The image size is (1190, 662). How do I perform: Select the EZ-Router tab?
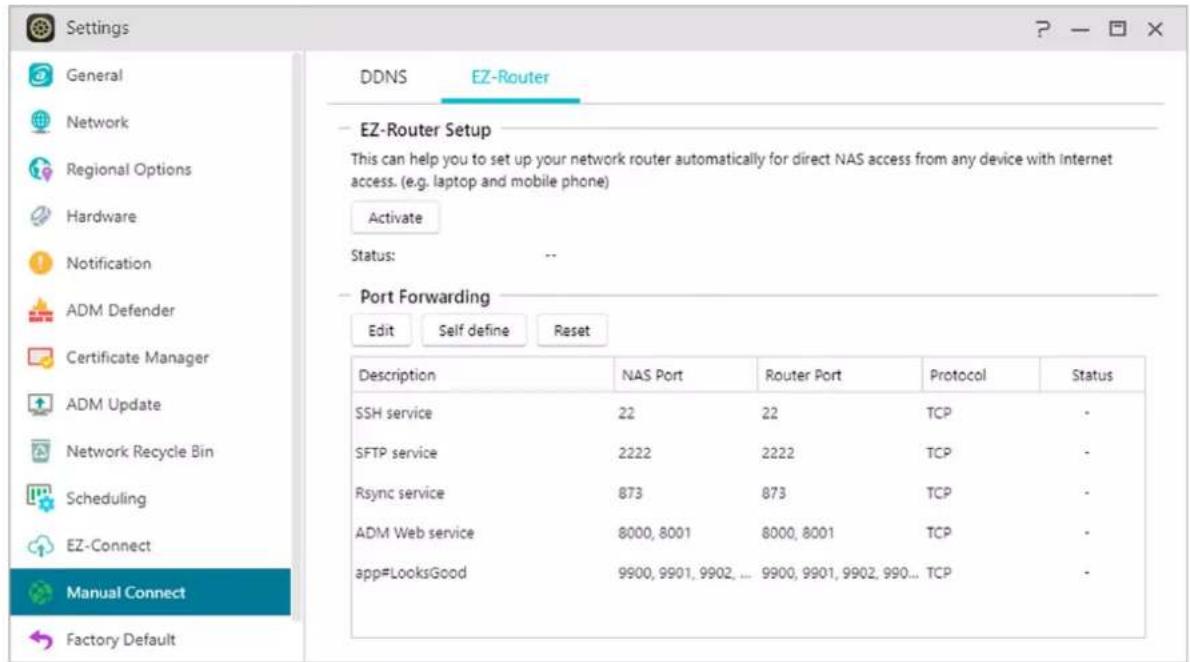(x=510, y=77)
